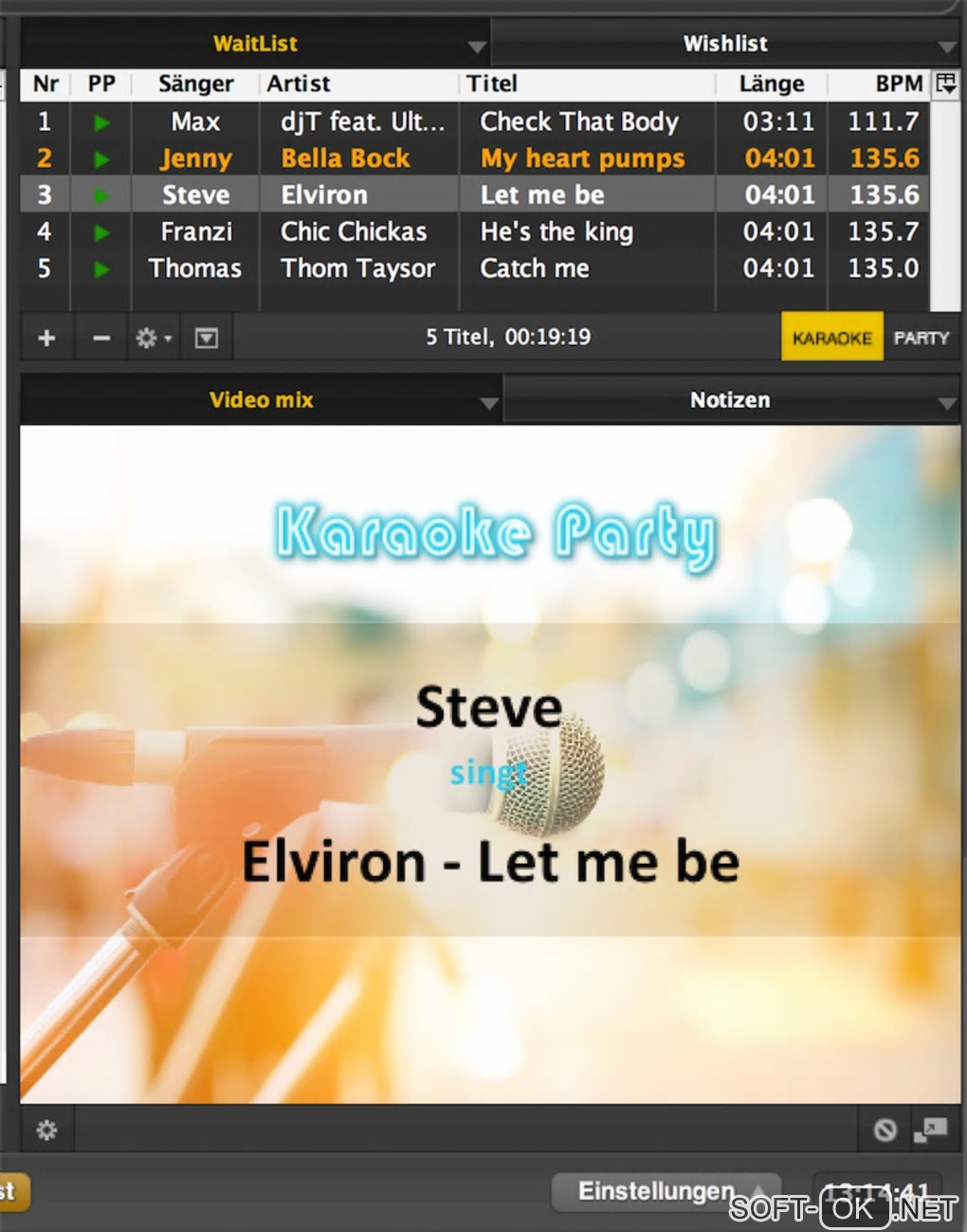This screenshot has width=967, height=1232.
Task: Click the video mix settings gear icon
Action: (46, 1130)
